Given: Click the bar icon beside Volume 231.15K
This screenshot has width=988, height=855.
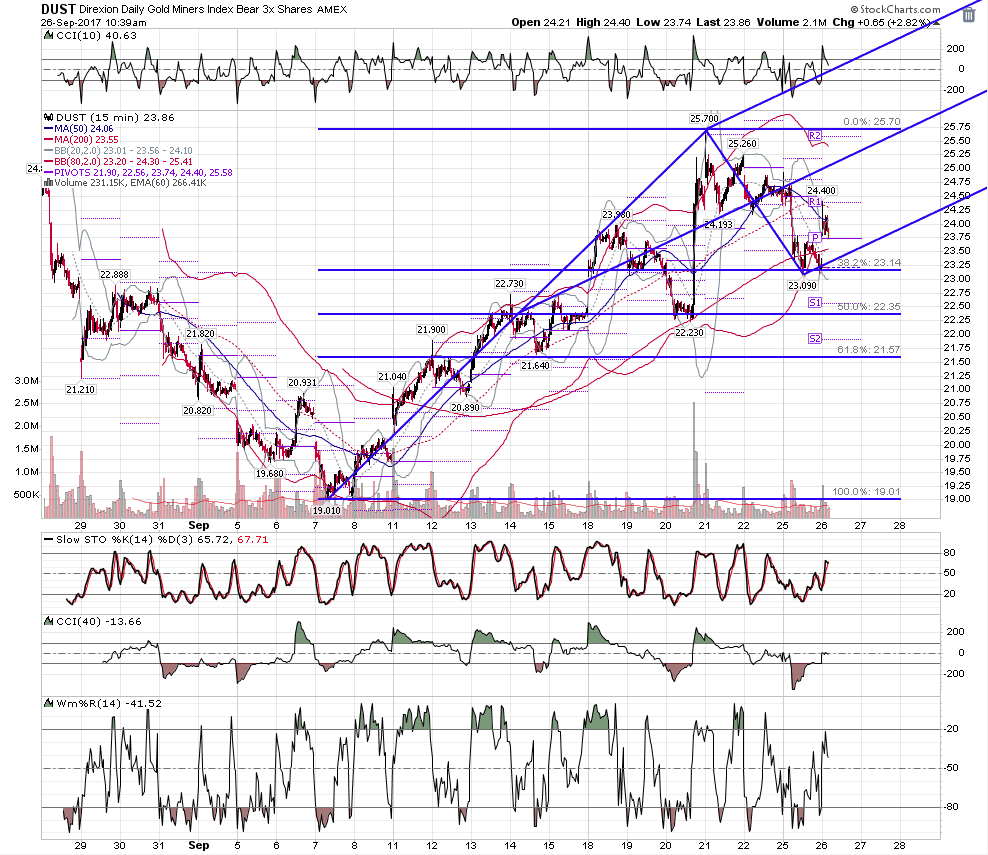Looking at the screenshot, I should coord(49,183).
